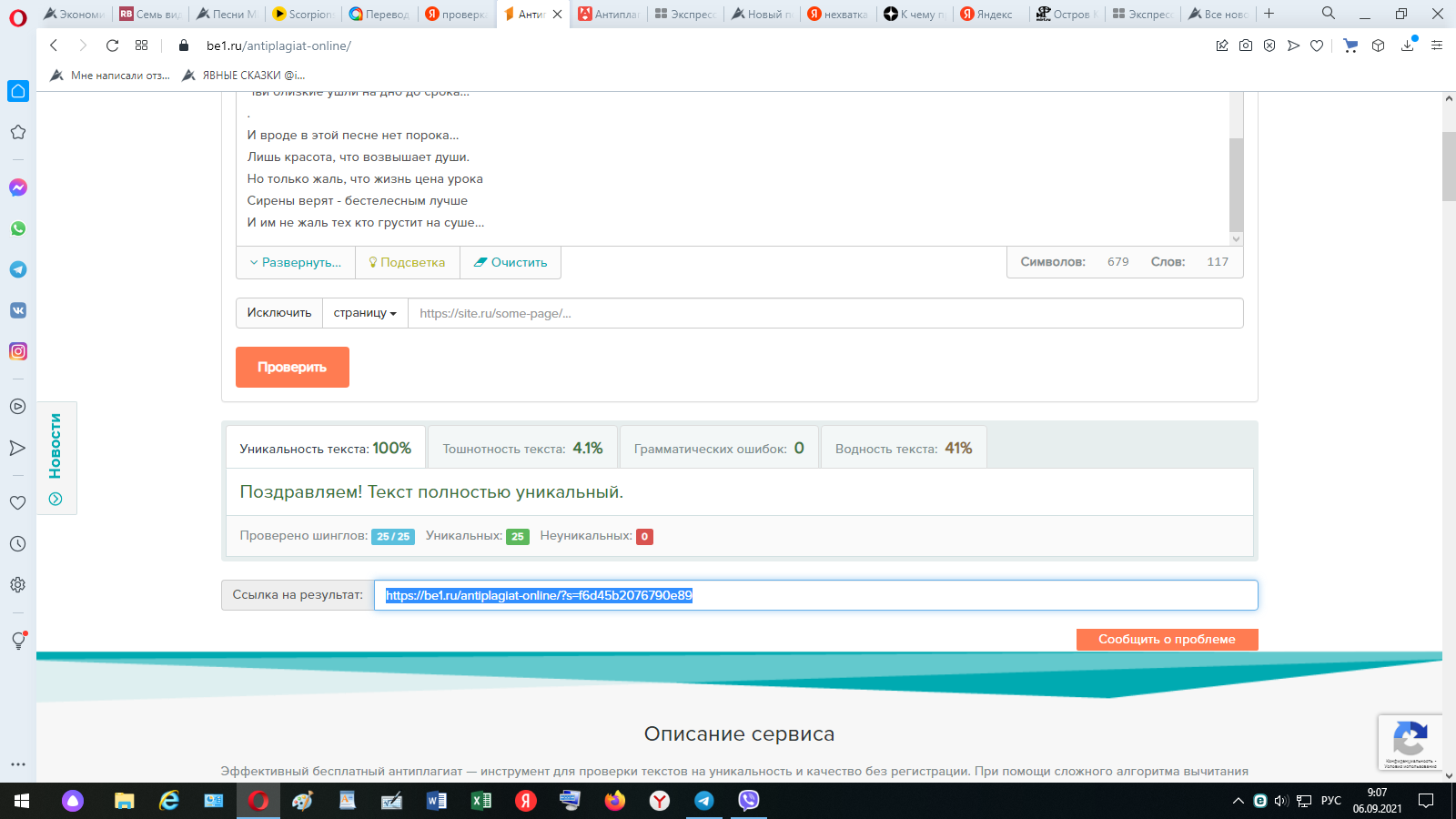The height and width of the screenshot is (819, 1456).
Task: Switch to the Тошнотность текста tab
Action: pyautogui.click(x=522, y=449)
